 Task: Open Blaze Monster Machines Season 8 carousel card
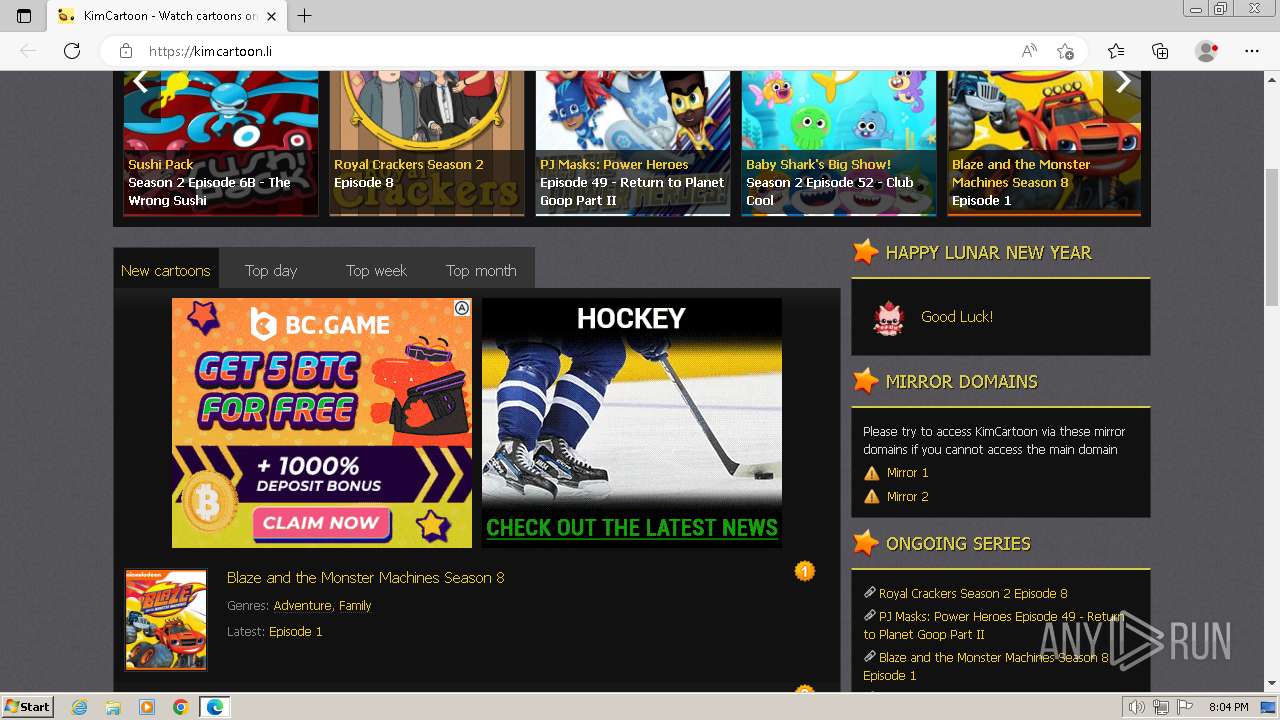[x=1044, y=143]
